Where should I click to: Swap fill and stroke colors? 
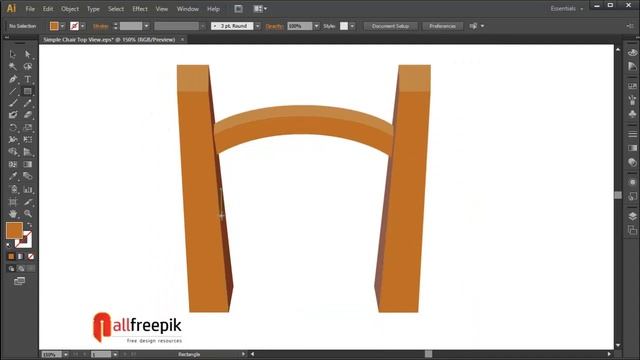pos(29,225)
